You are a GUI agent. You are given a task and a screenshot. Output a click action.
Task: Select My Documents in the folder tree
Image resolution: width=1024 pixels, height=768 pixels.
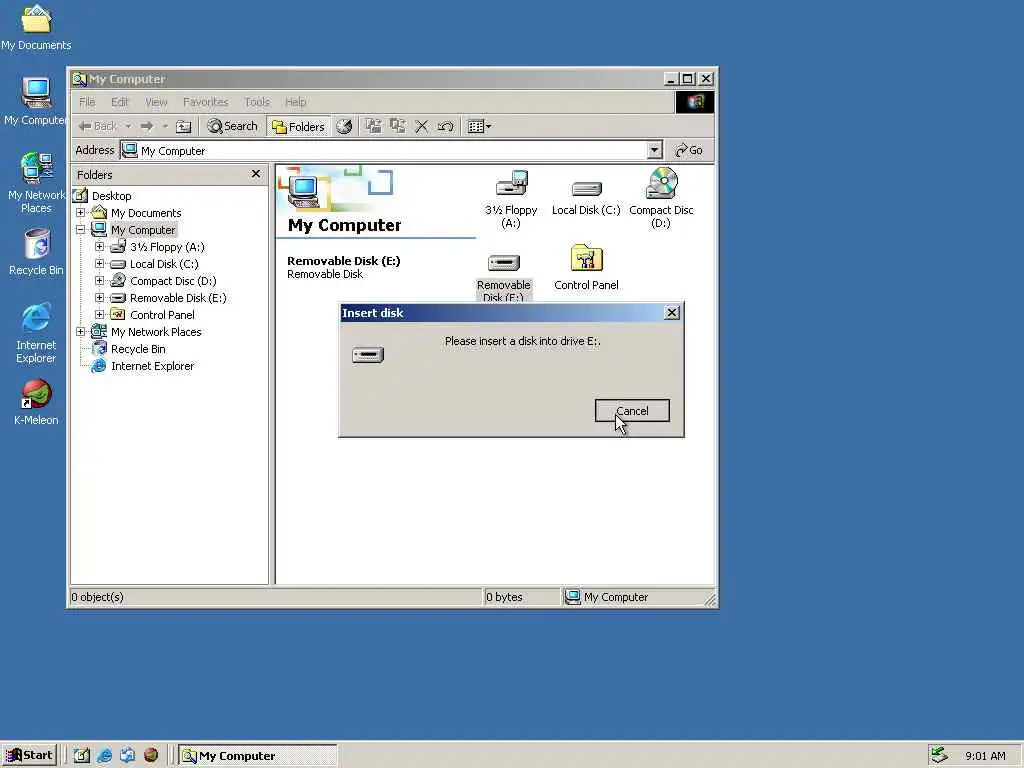pyautogui.click(x=146, y=213)
